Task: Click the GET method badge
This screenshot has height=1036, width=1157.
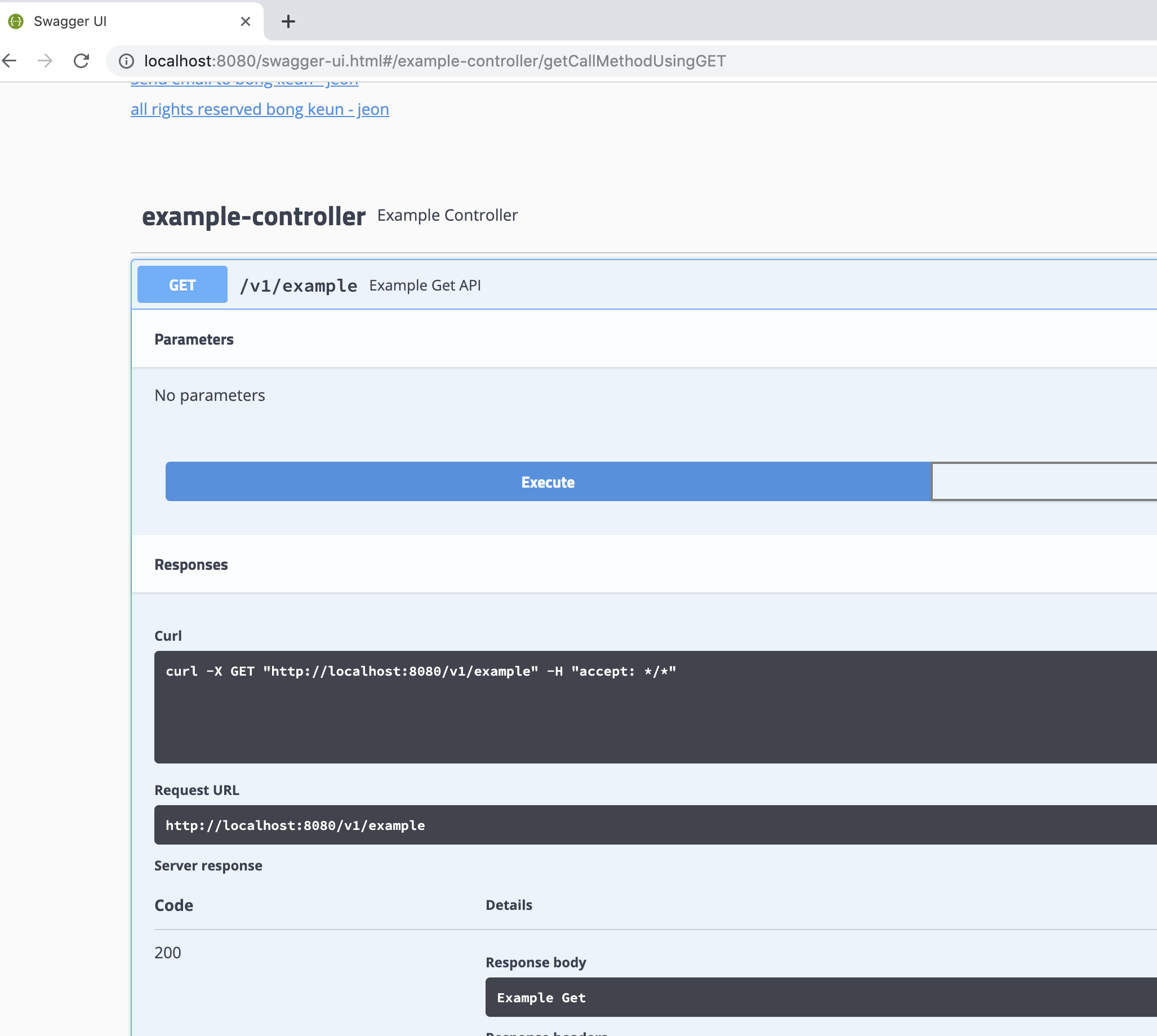Action: (x=182, y=284)
